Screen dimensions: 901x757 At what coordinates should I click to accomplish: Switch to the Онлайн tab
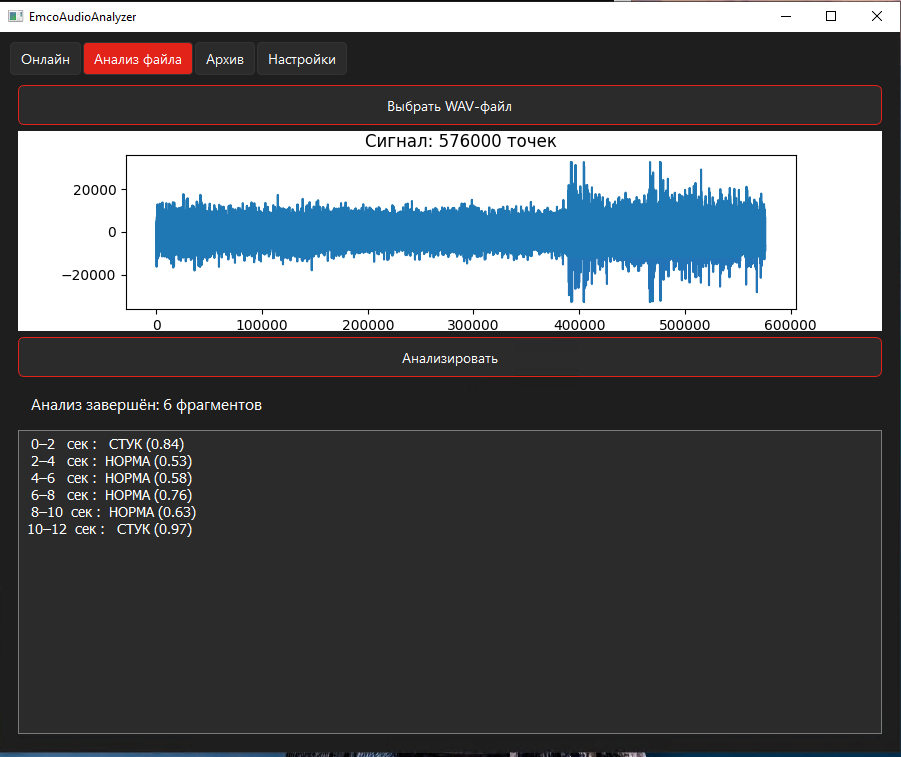pyautogui.click(x=45, y=59)
